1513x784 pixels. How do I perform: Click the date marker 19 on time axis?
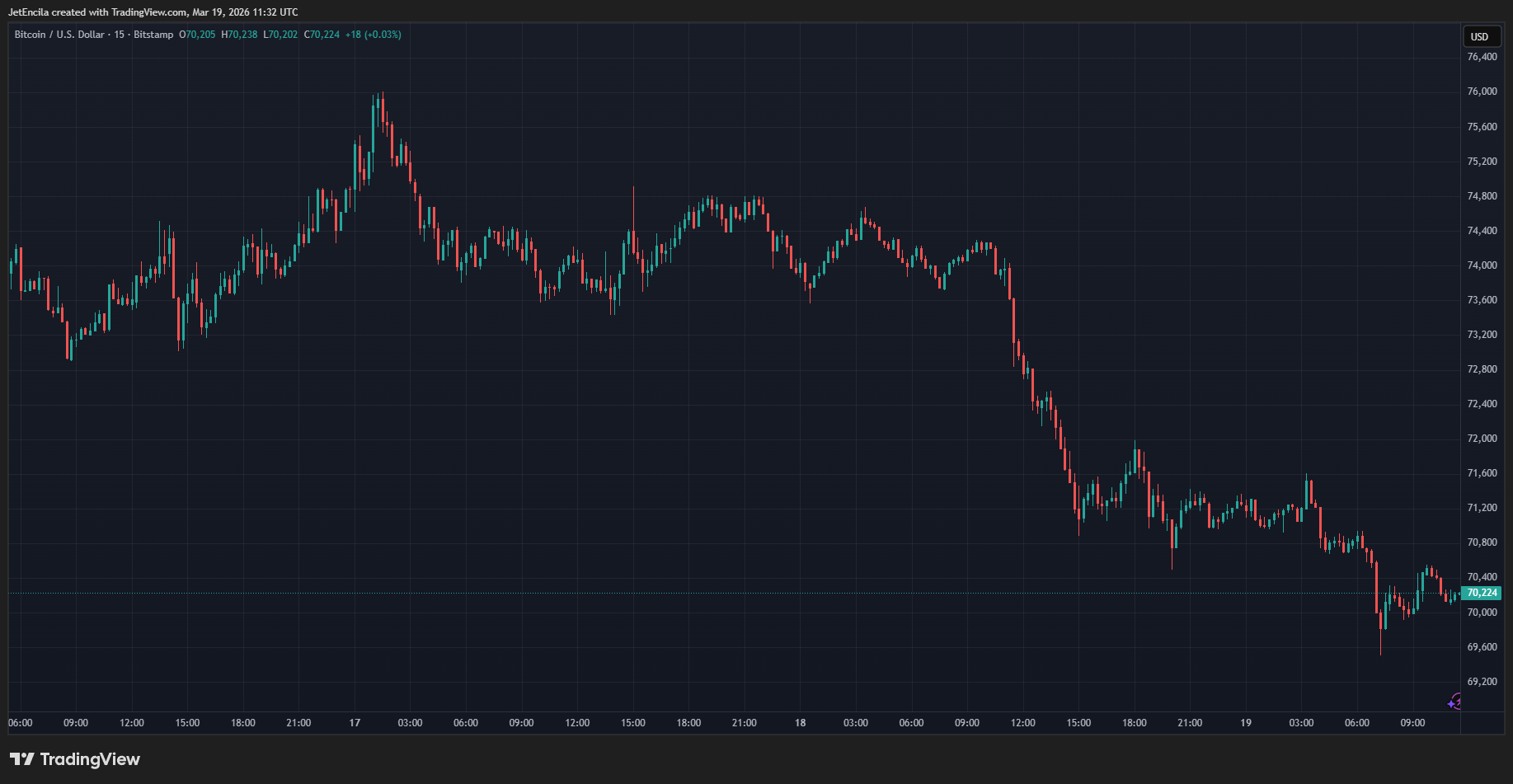point(1246,723)
